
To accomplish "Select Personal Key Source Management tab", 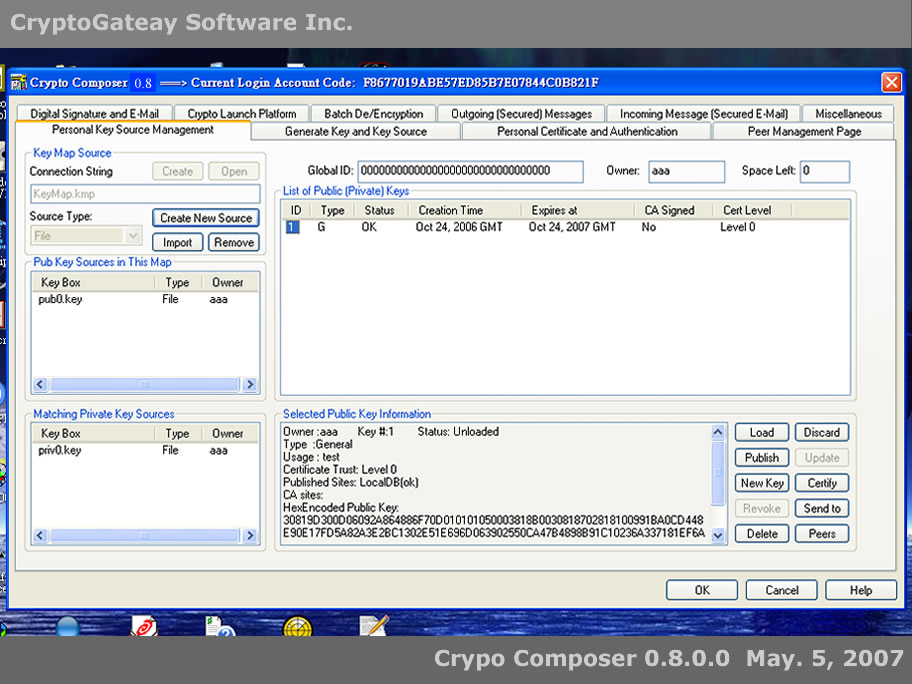I will click(x=133, y=130).
